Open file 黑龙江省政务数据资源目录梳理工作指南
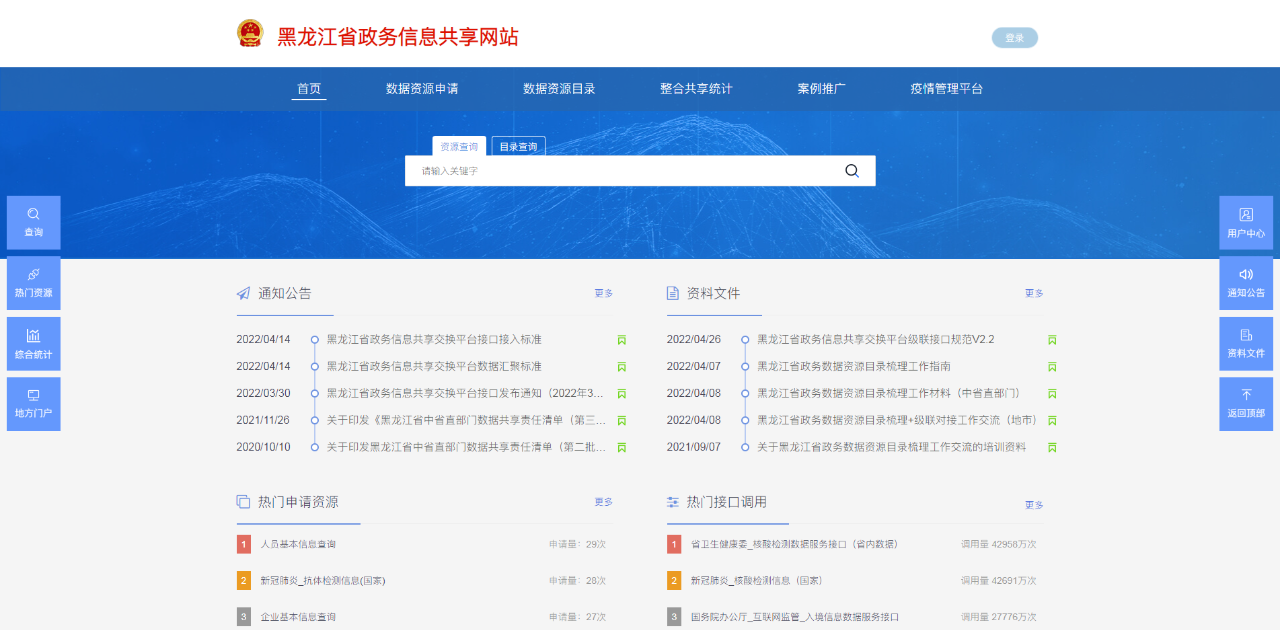1280x630 pixels. (854, 367)
